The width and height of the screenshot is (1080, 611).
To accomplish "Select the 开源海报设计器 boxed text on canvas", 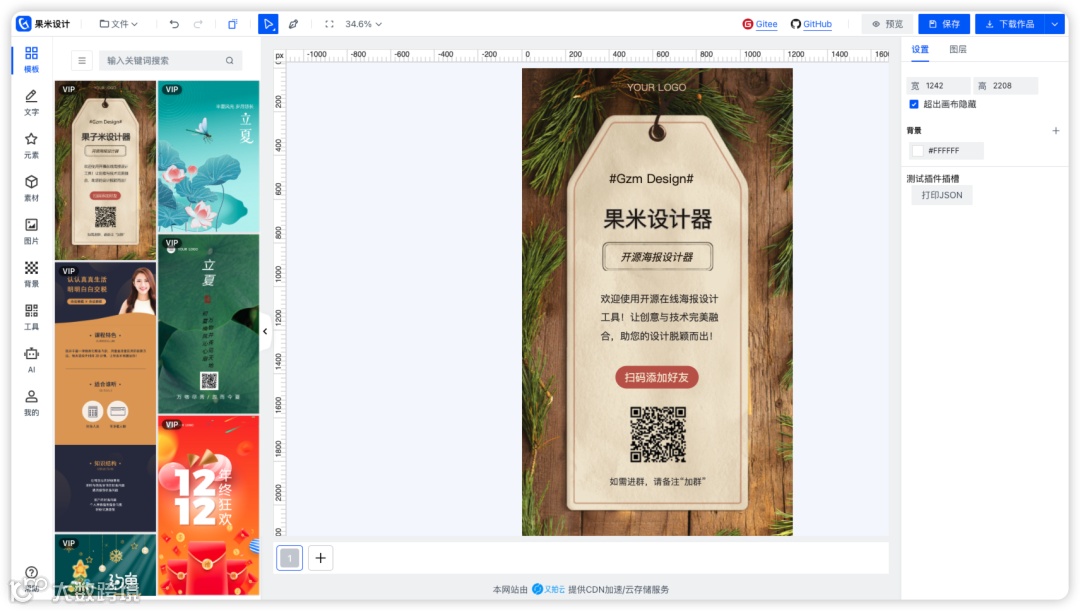I will (x=657, y=257).
